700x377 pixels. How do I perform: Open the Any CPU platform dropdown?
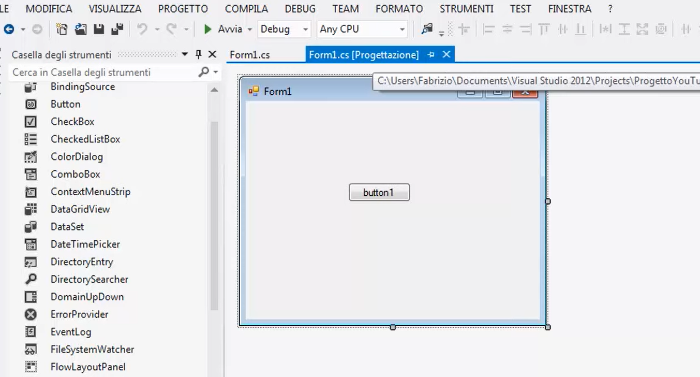tap(362, 29)
